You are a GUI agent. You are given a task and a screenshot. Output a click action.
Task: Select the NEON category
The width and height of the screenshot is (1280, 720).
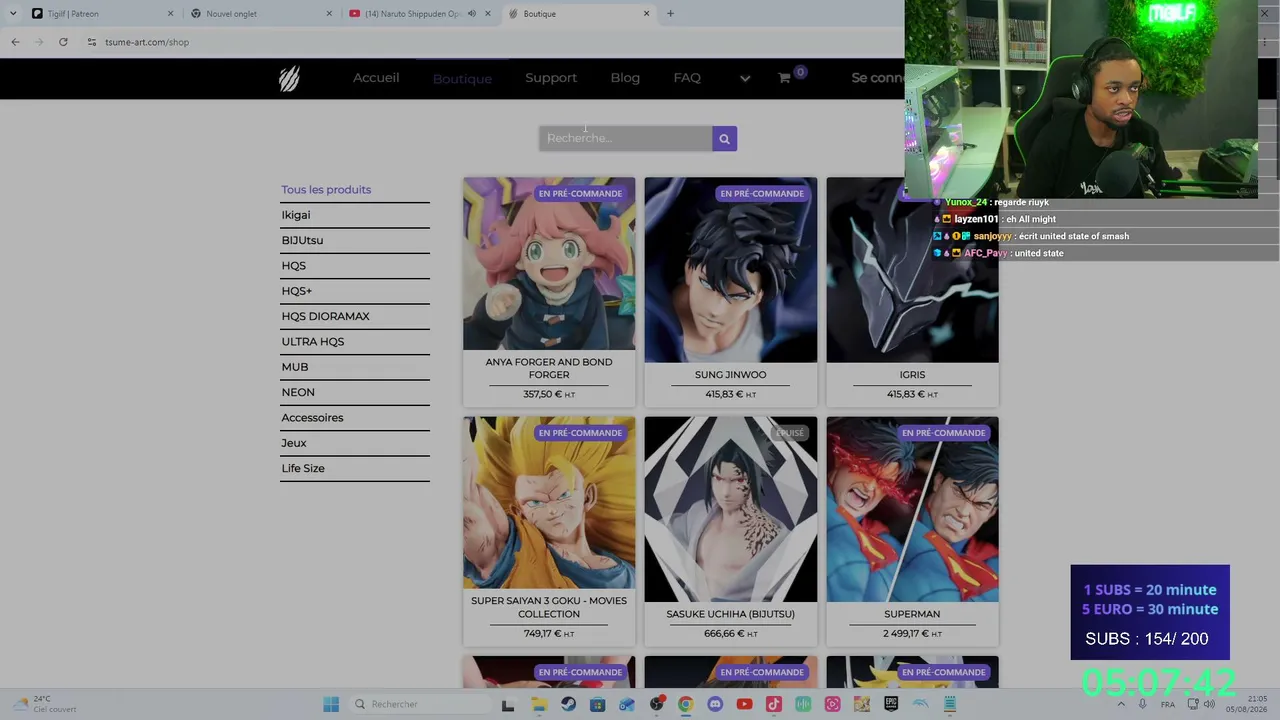[x=298, y=392]
